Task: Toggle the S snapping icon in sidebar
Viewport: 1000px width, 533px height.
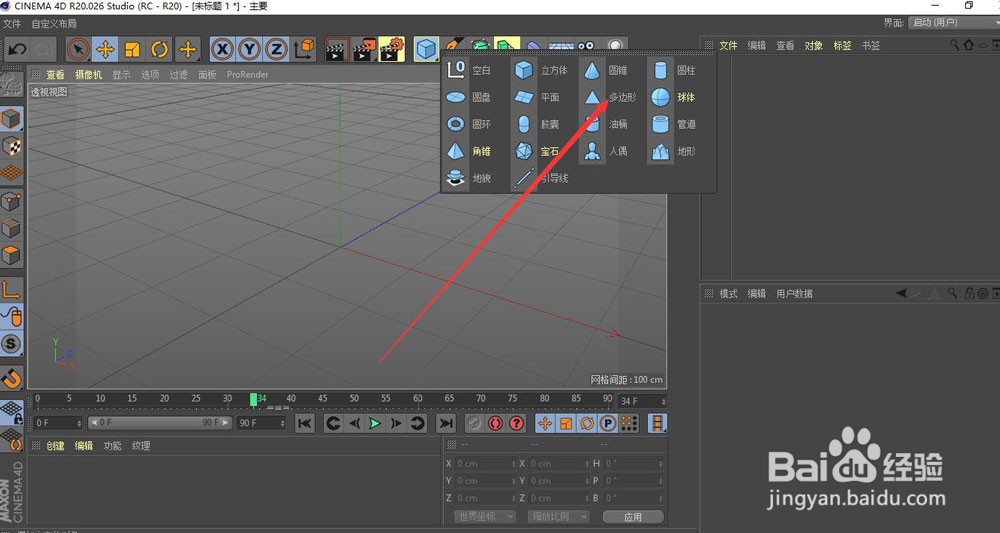Action: pos(11,344)
